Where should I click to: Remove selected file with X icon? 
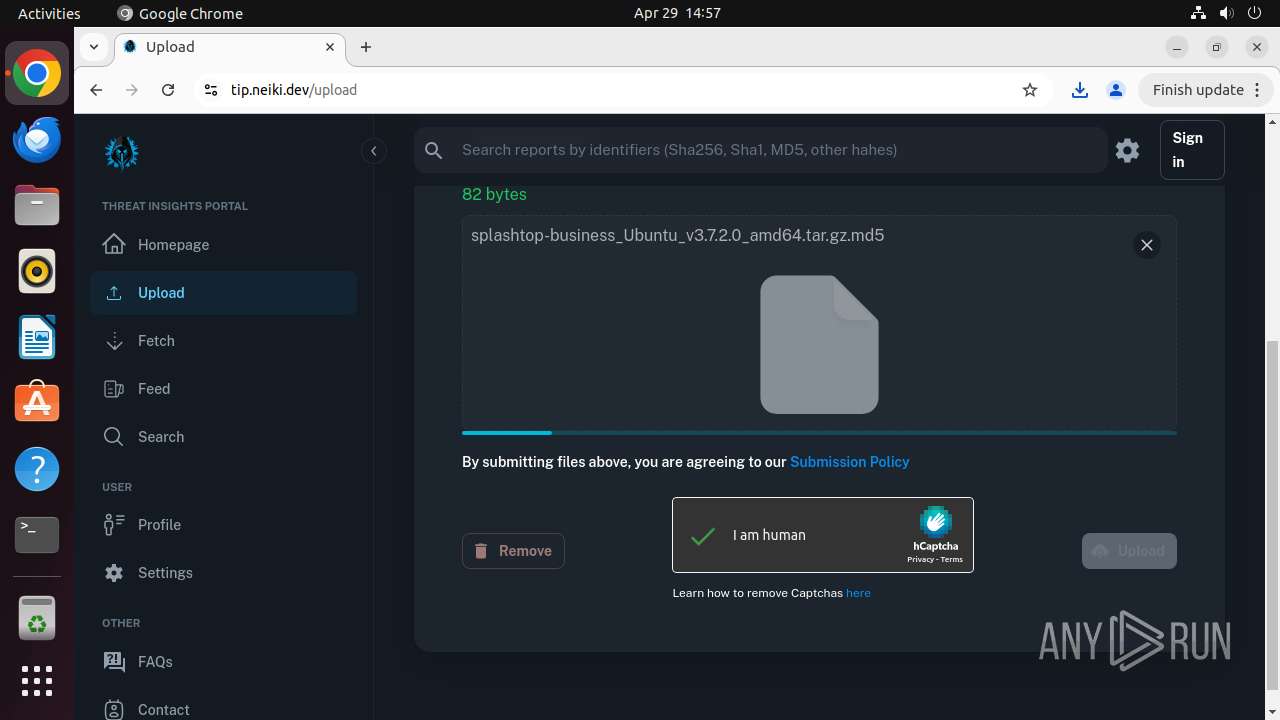click(x=1147, y=245)
